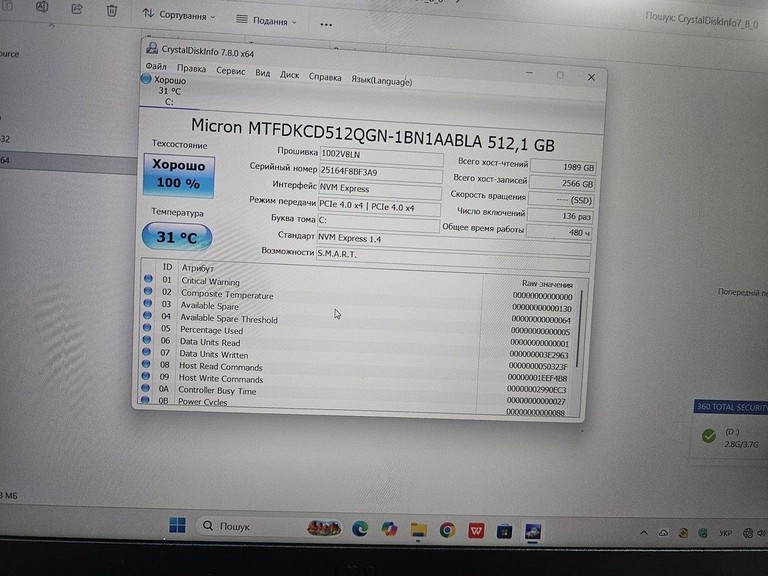Click the Прошивка field 1002V8LN
The width and height of the screenshot is (768, 576).
click(382, 157)
